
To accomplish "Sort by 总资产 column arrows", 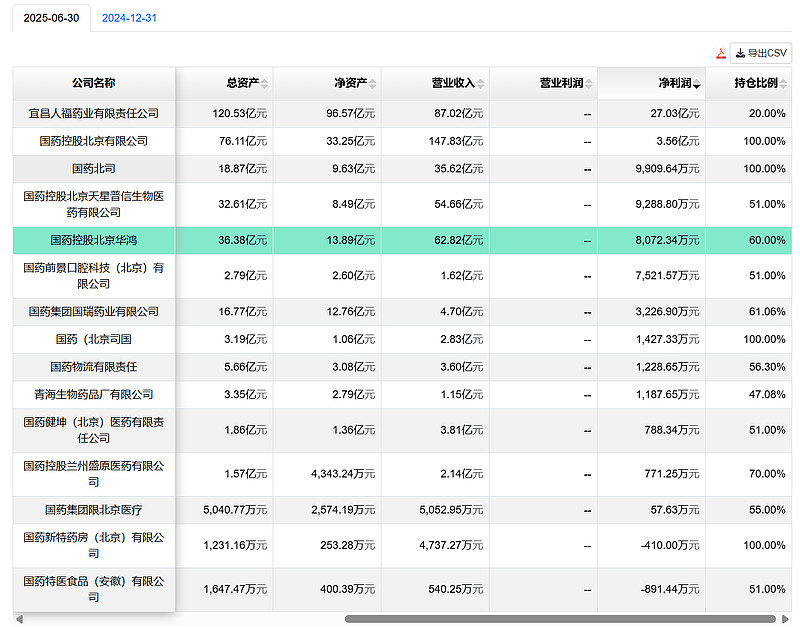I will [264, 84].
